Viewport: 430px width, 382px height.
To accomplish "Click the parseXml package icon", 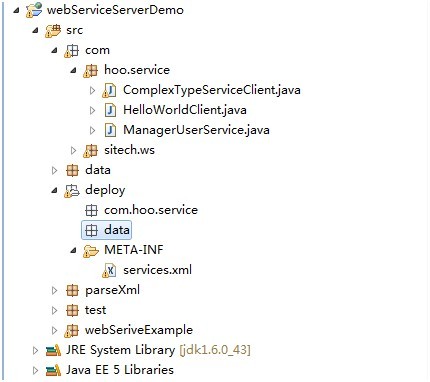I will [72, 290].
